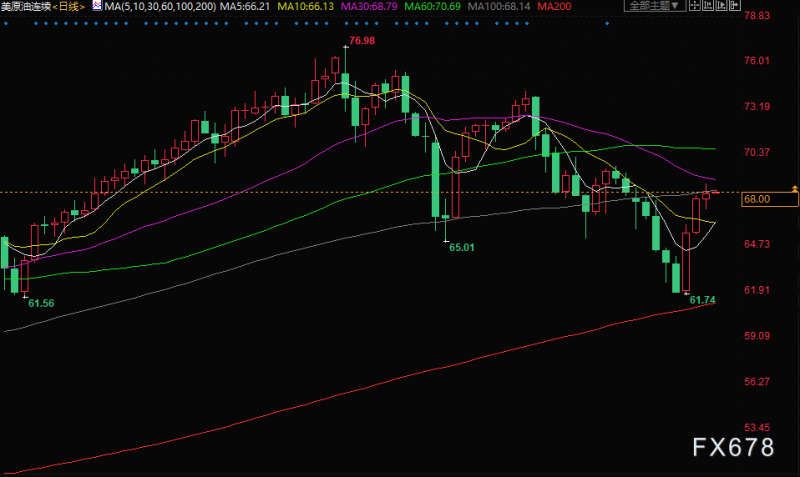Expand the 日线 period selector
Screen dimensions: 800x477
(x=68, y=7)
